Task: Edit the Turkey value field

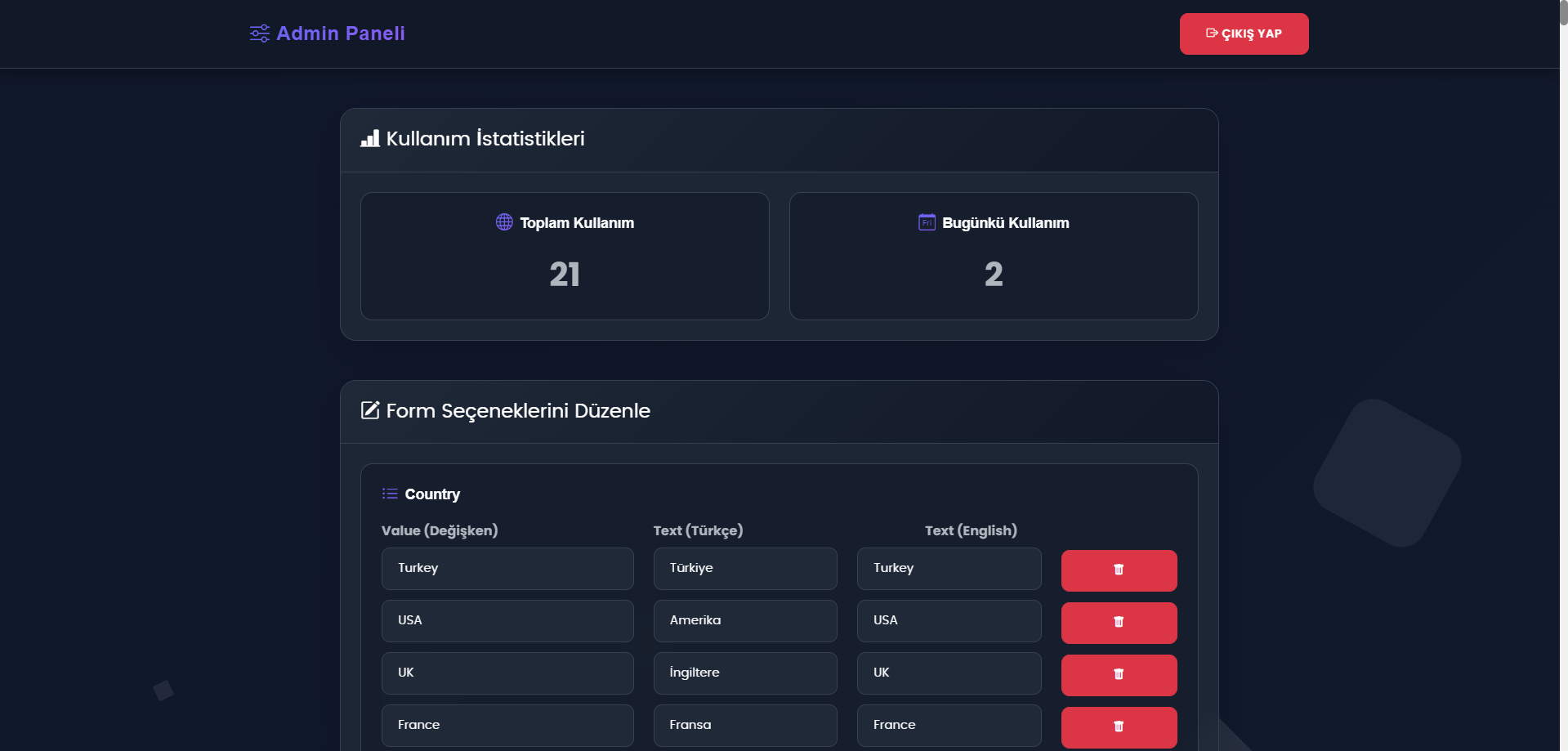Action: (x=507, y=569)
